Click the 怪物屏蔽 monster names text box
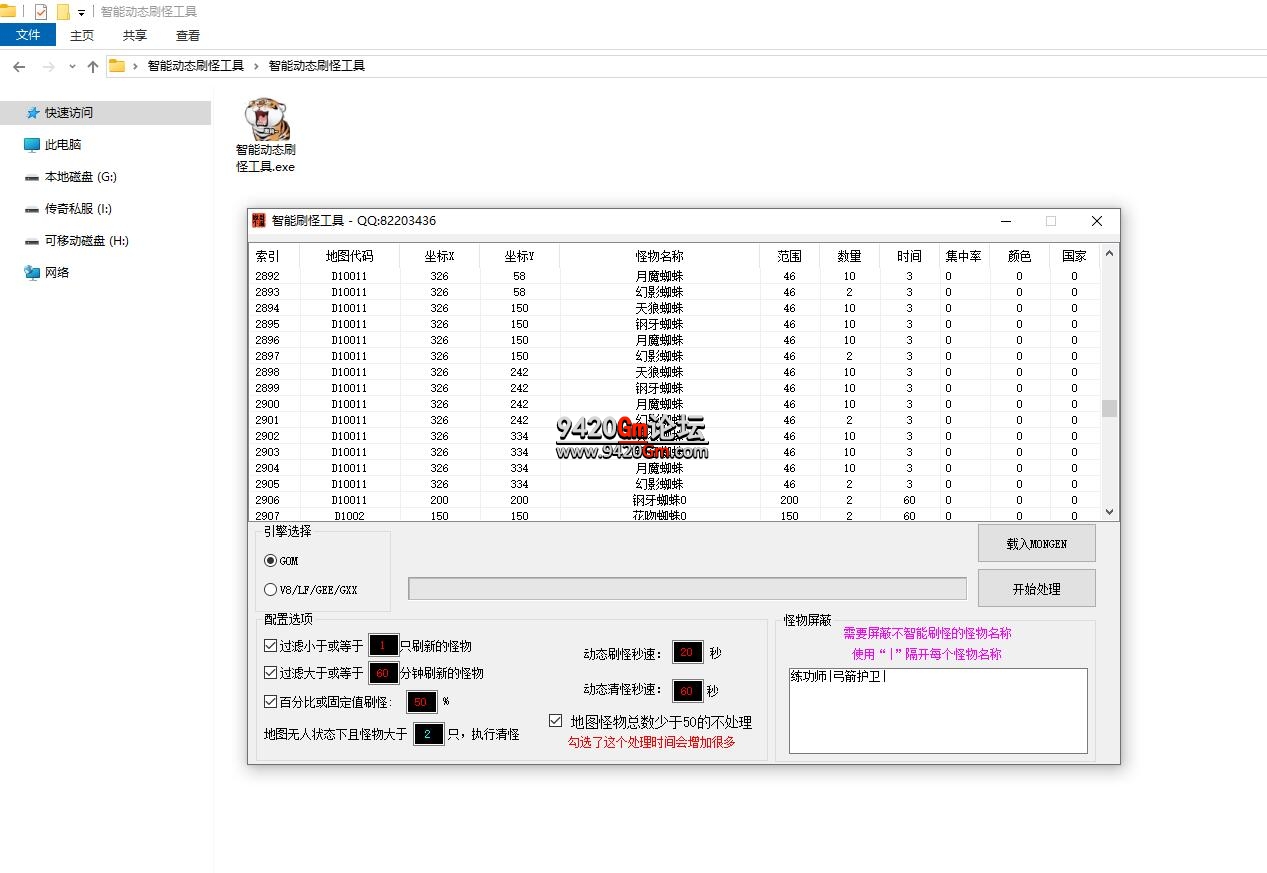Viewport: 1267px width, 873px height. click(938, 711)
